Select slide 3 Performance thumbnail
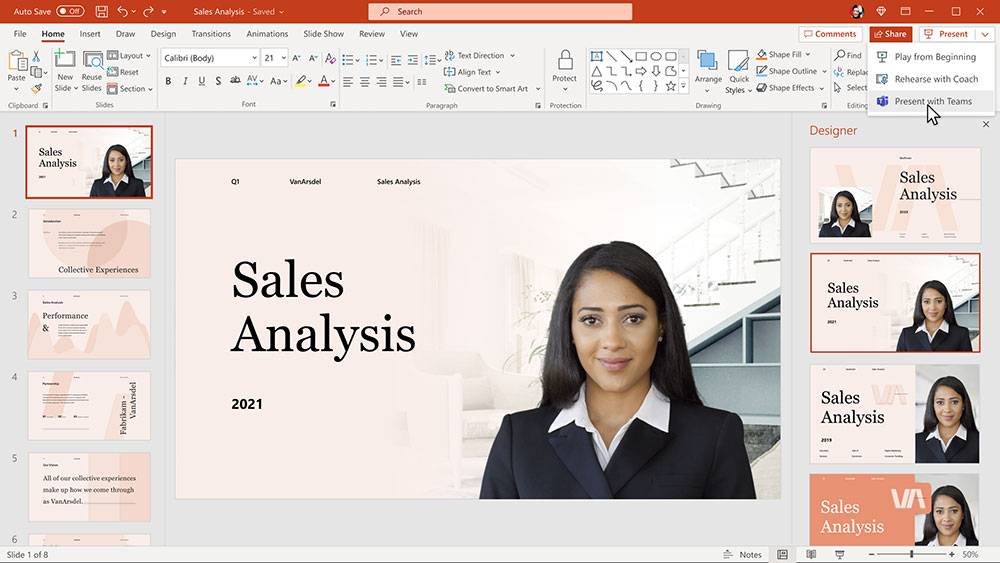 click(x=89, y=324)
